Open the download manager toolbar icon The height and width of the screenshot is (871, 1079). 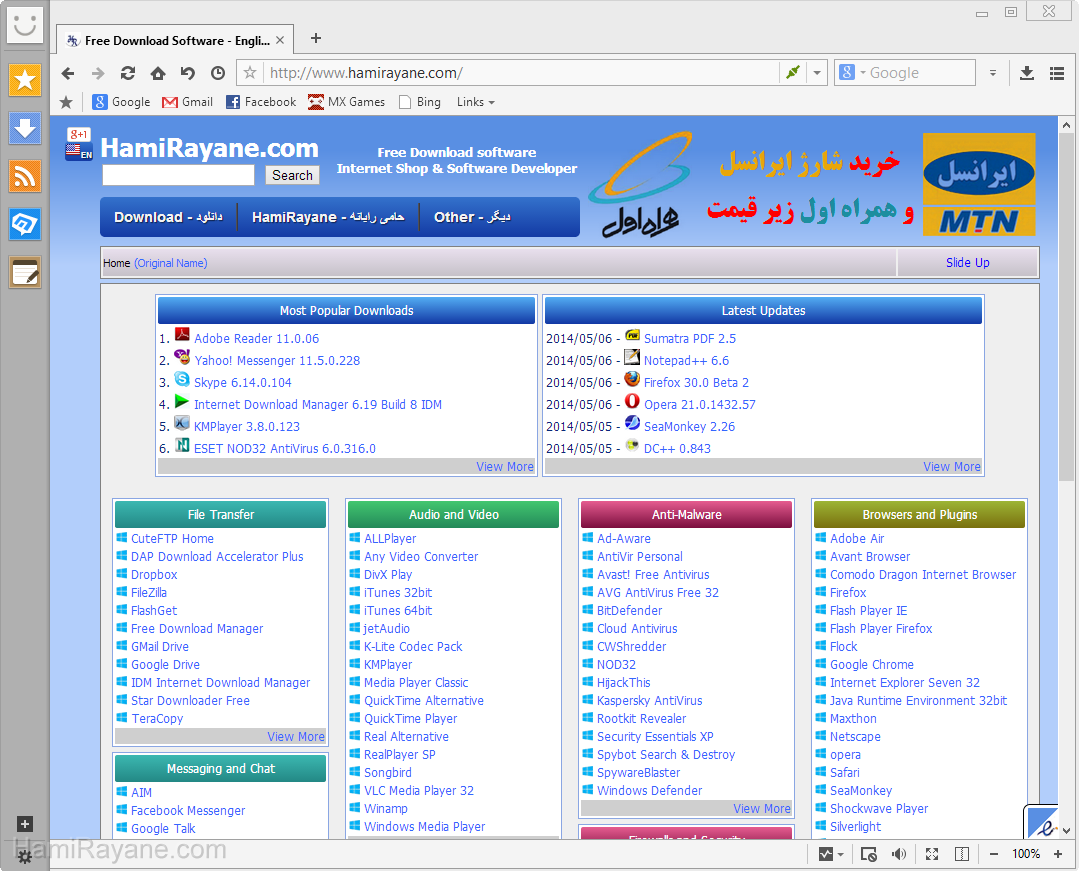coord(1027,73)
